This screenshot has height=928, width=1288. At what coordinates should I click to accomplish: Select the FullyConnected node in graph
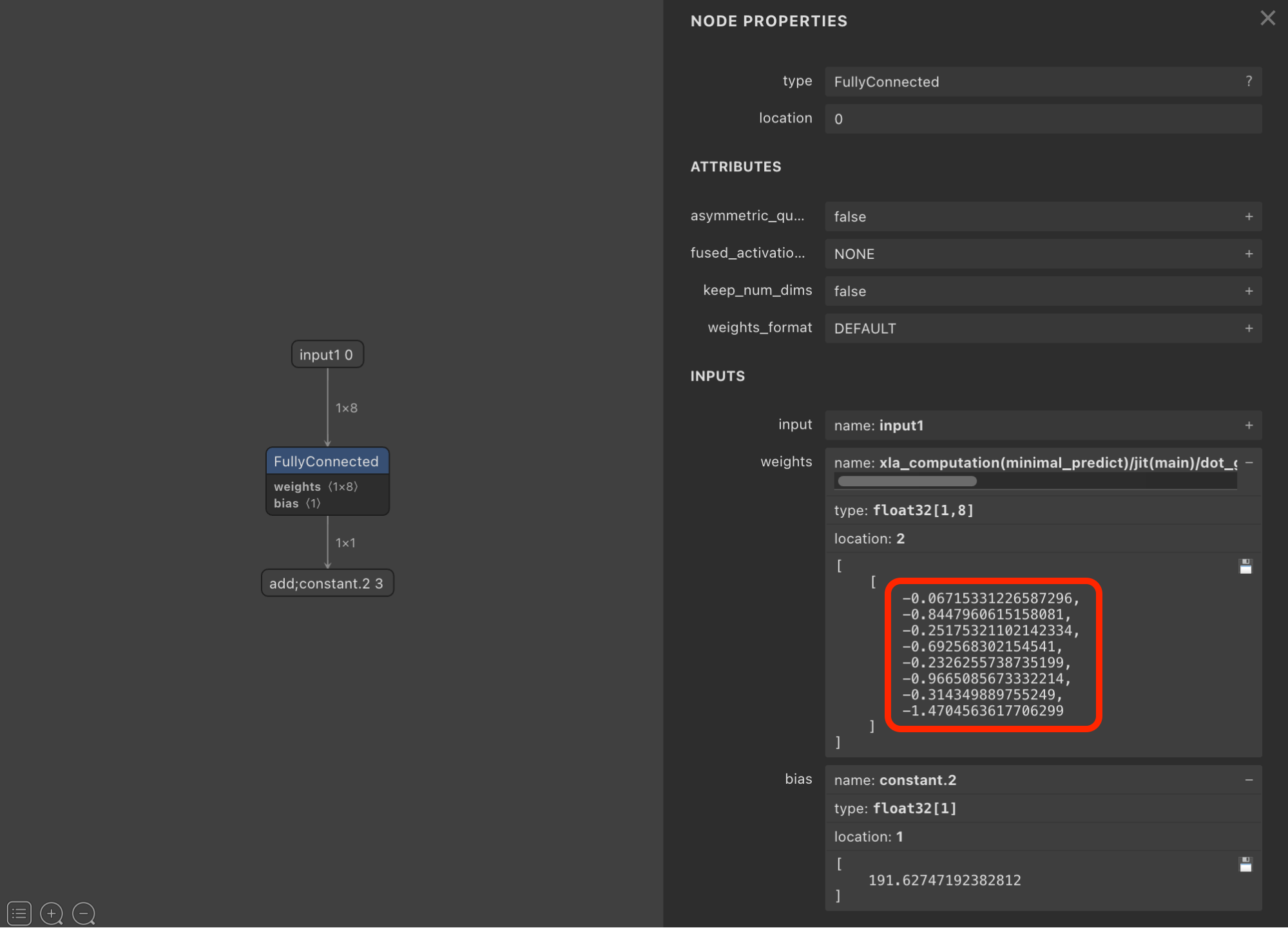[x=327, y=462]
